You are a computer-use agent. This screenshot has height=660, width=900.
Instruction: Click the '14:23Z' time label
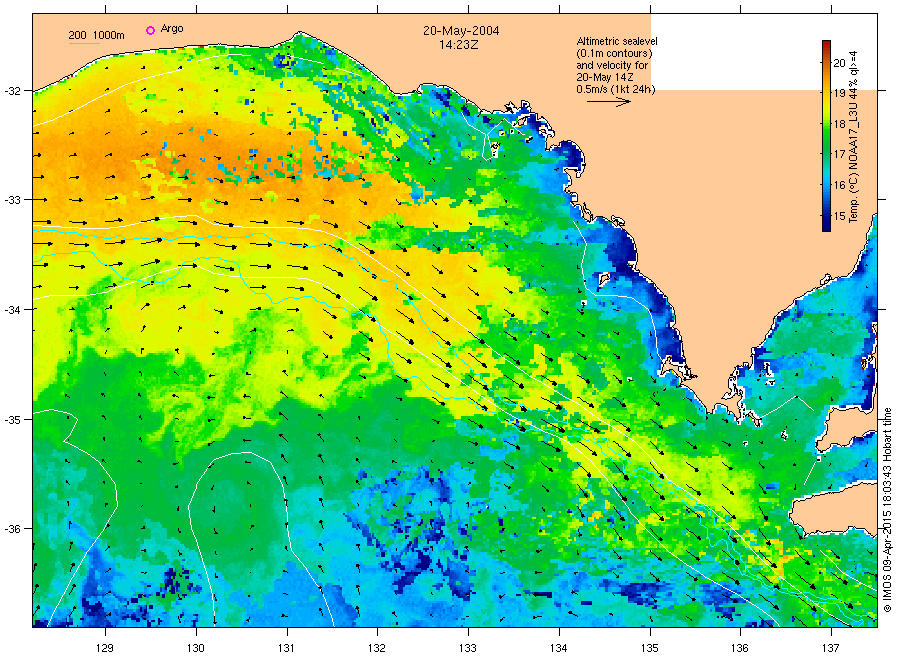tap(459, 44)
